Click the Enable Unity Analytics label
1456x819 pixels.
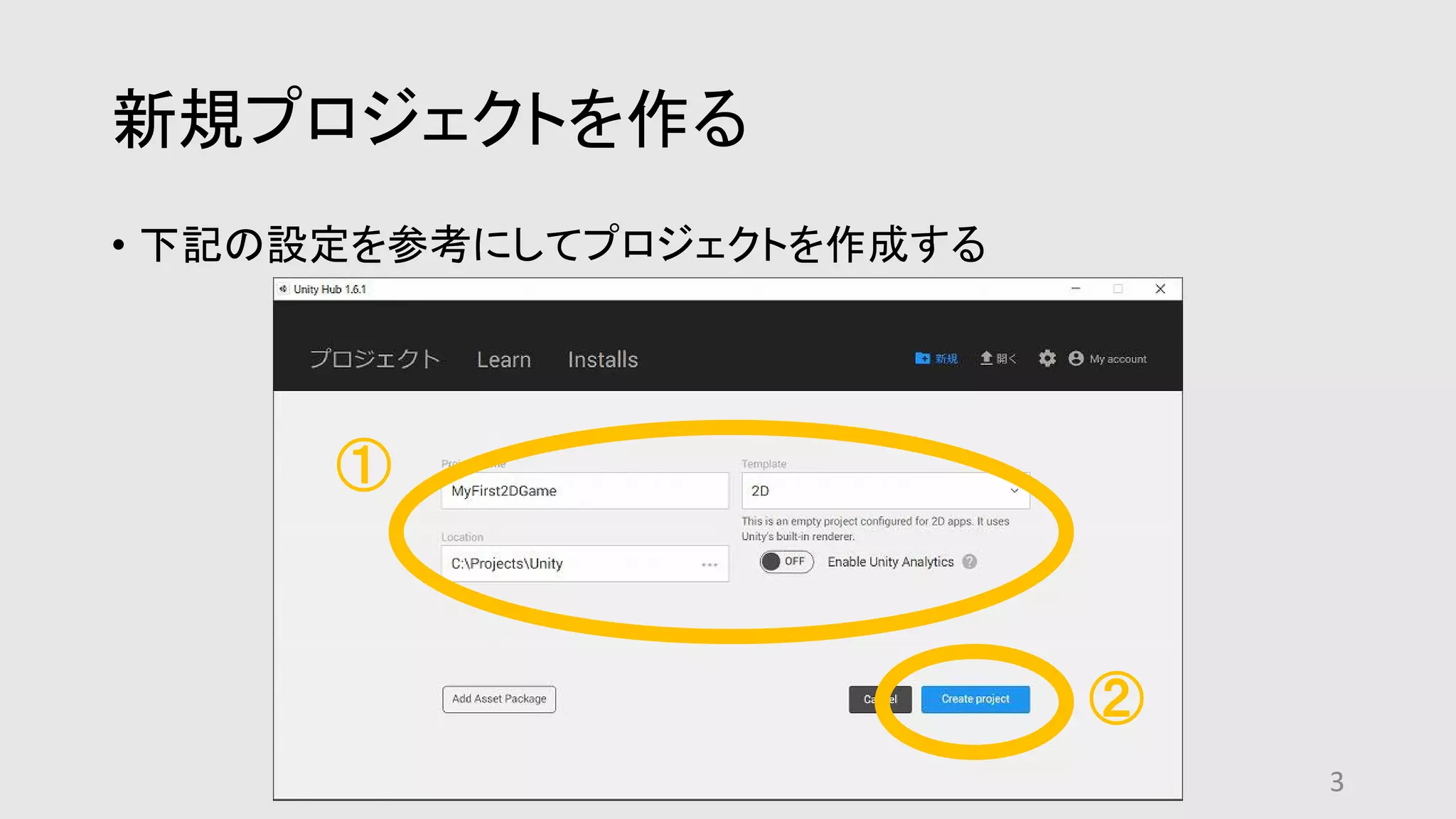click(x=891, y=562)
